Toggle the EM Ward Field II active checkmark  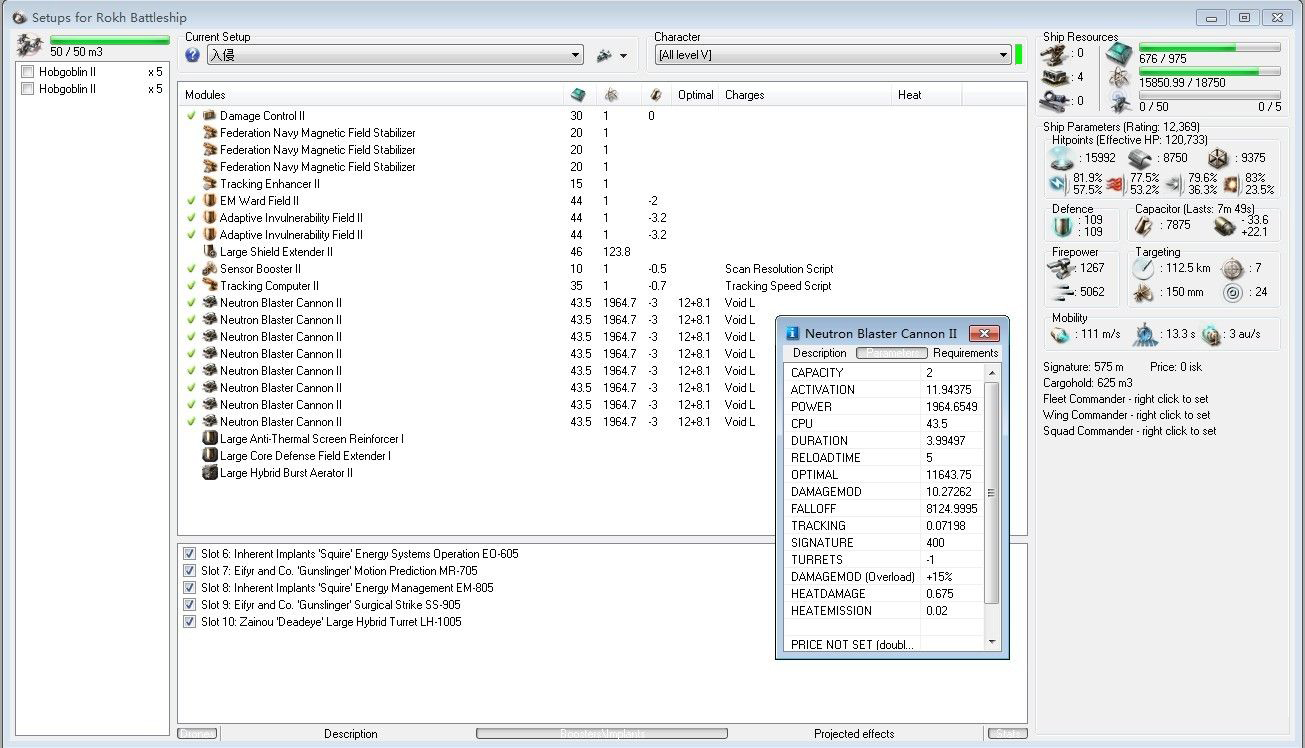tap(191, 201)
